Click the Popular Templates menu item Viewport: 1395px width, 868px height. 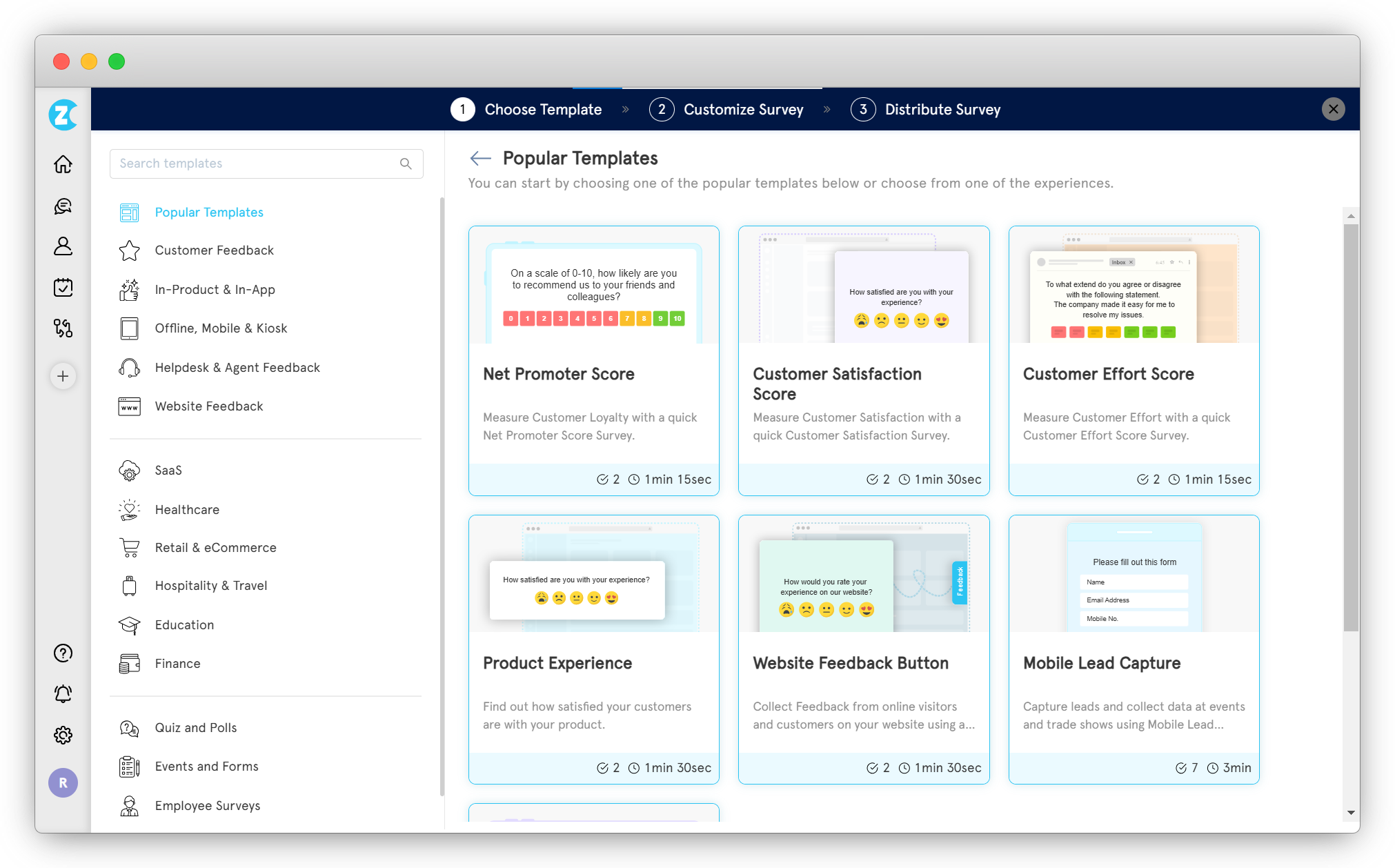[x=209, y=211]
